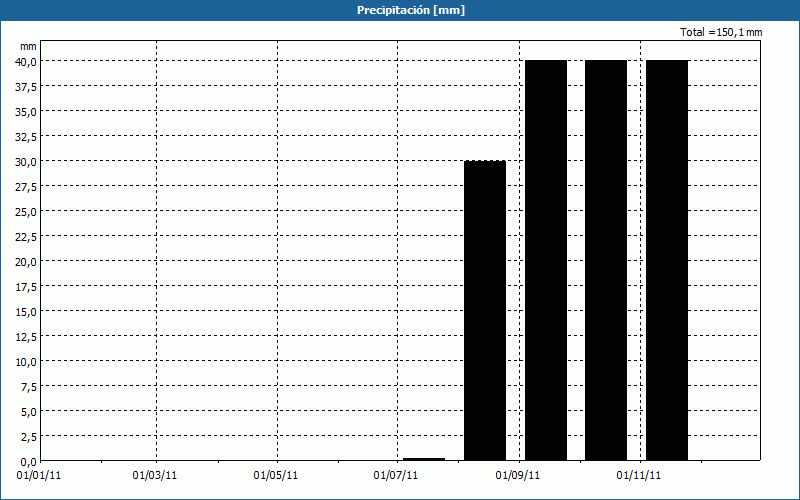Click the 37,5 value on the y-axis

(26, 87)
